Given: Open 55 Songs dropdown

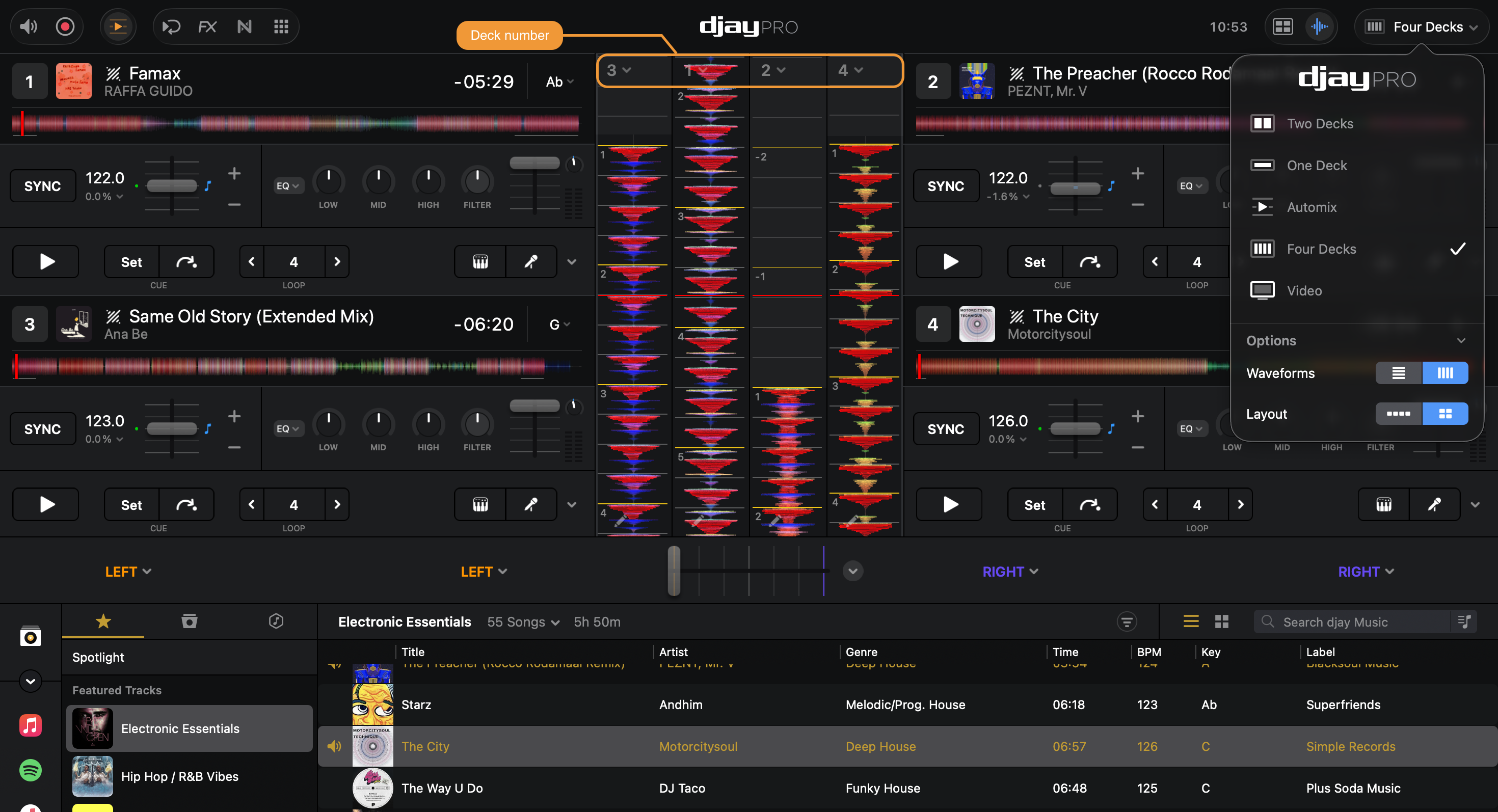Looking at the screenshot, I should [x=523, y=621].
